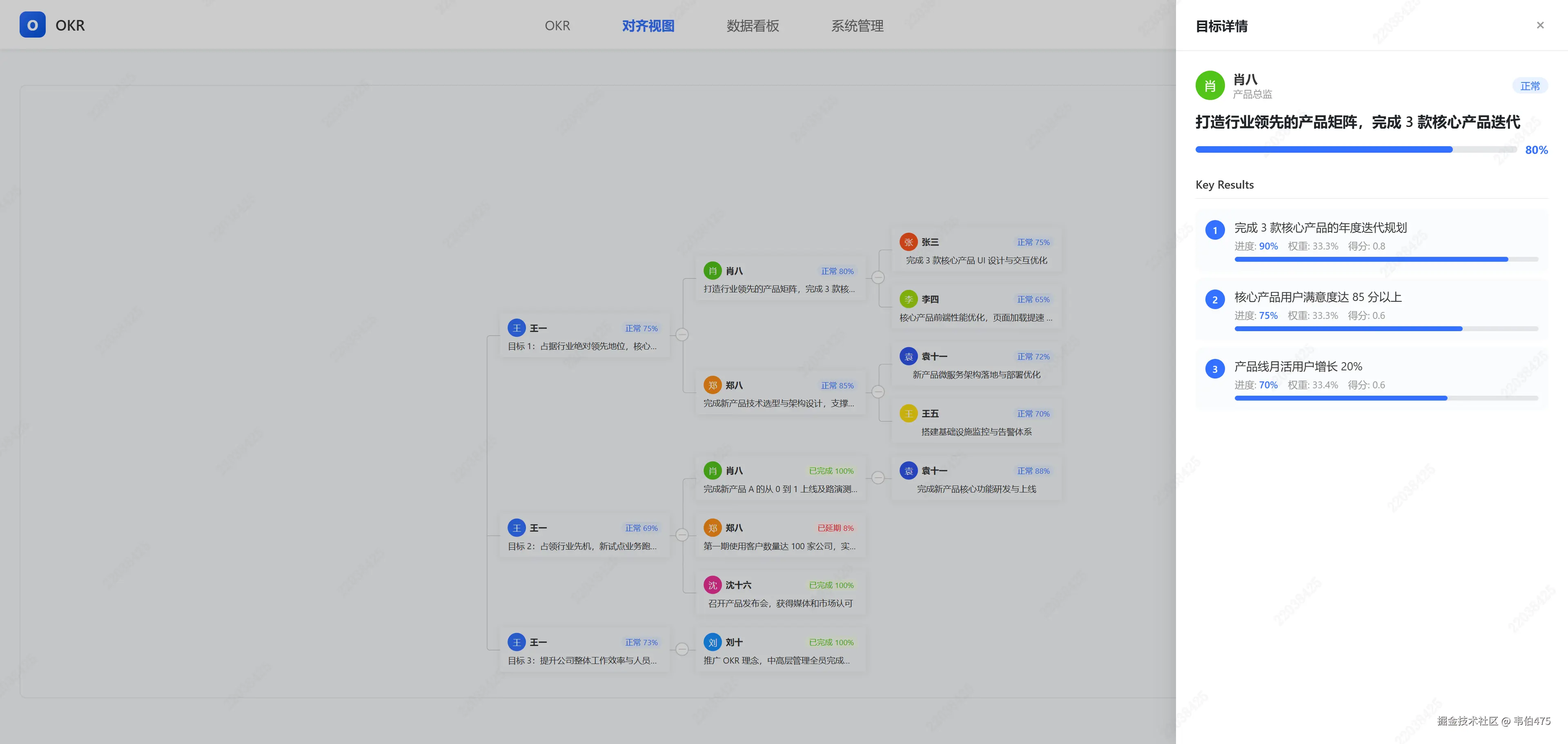1568x744 pixels.
Task: Collapse children of 王一 目标 3 node
Action: (x=682, y=649)
